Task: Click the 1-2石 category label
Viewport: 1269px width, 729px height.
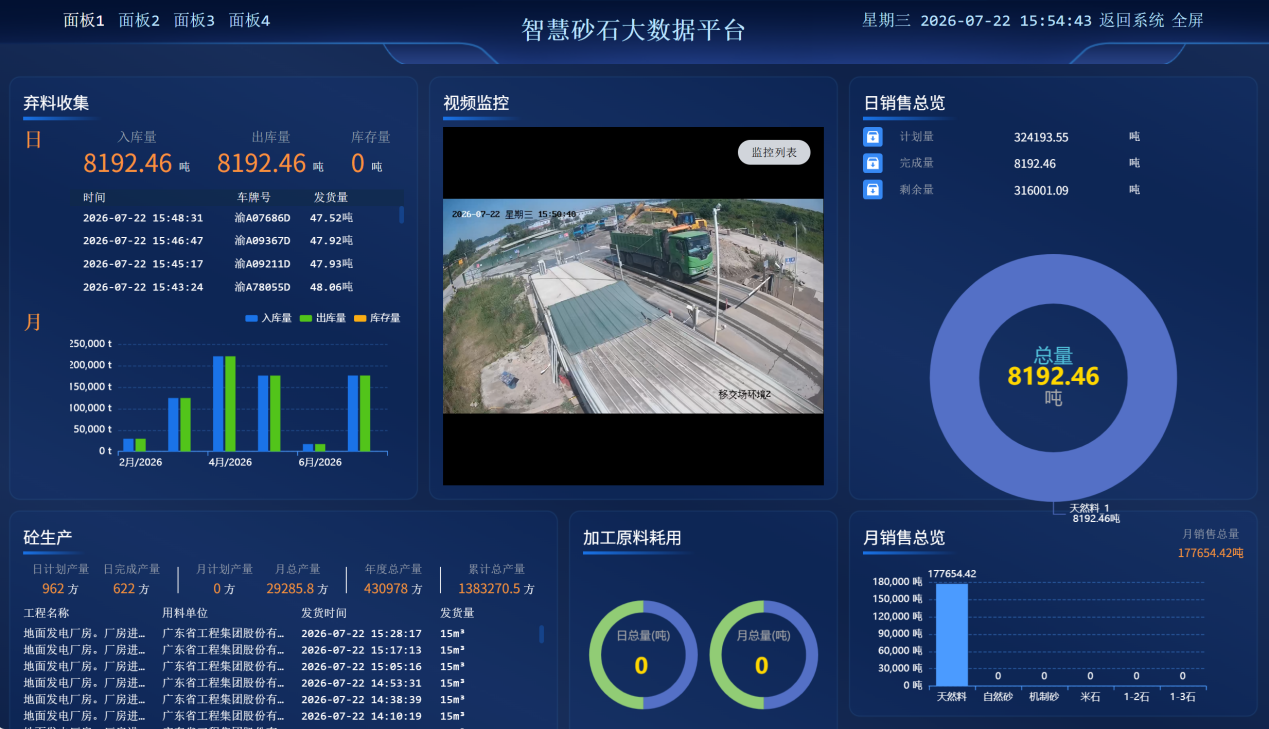Action: tap(1136, 697)
